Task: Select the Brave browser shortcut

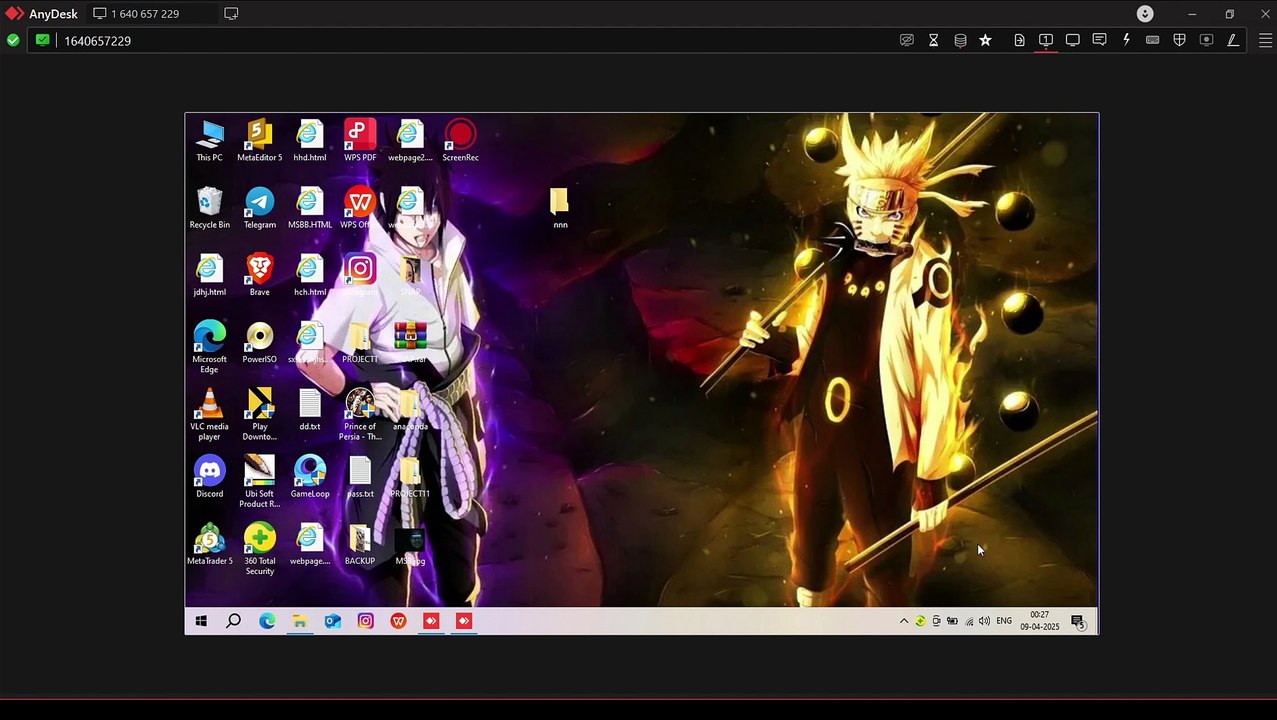Action: pyautogui.click(x=260, y=275)
